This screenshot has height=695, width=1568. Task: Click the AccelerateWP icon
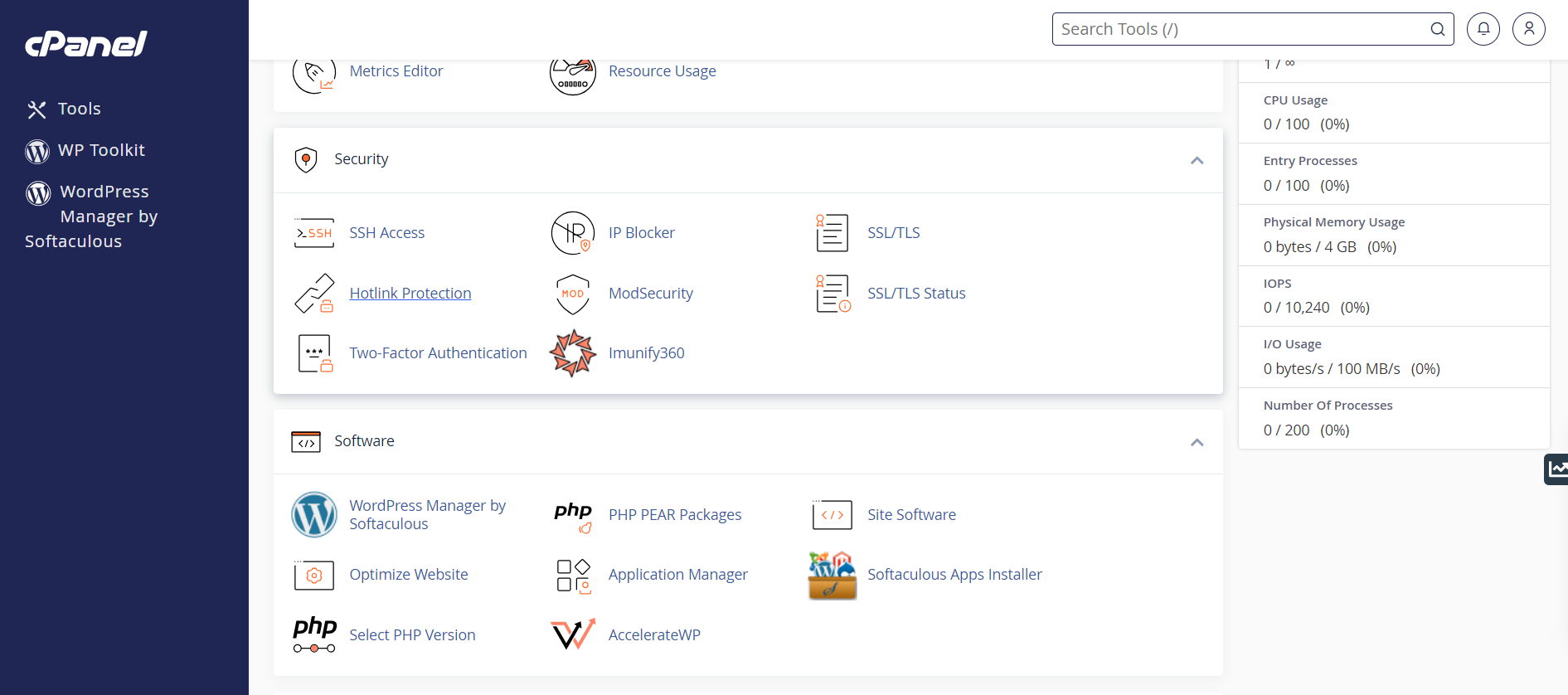[x=573, y=634]
